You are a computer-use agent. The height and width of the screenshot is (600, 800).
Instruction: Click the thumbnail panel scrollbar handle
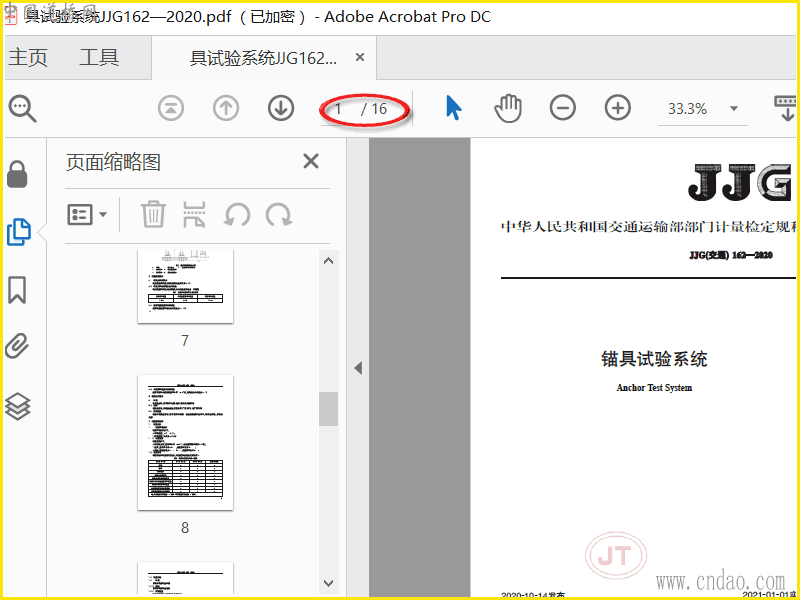pyautogui.click(x=329, y=409)
